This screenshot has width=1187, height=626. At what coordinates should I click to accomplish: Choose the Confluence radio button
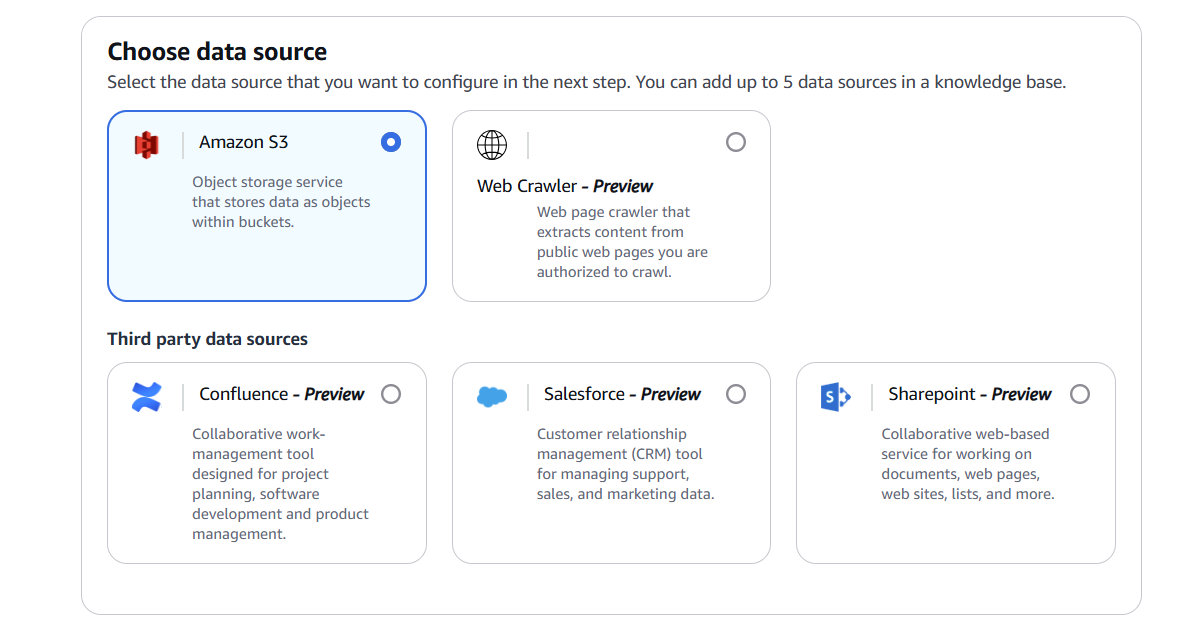point(391,394)
